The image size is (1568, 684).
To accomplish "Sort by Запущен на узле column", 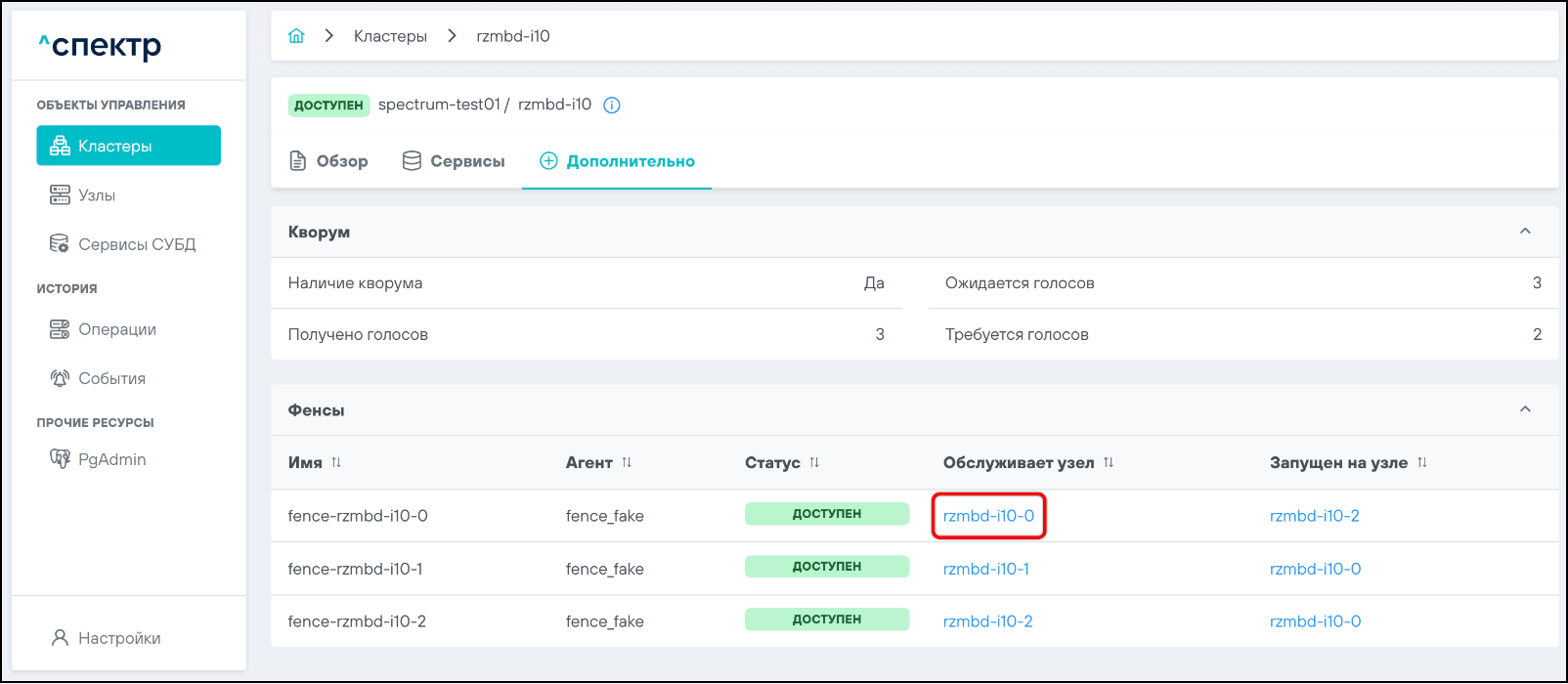I will (1422, 462).
